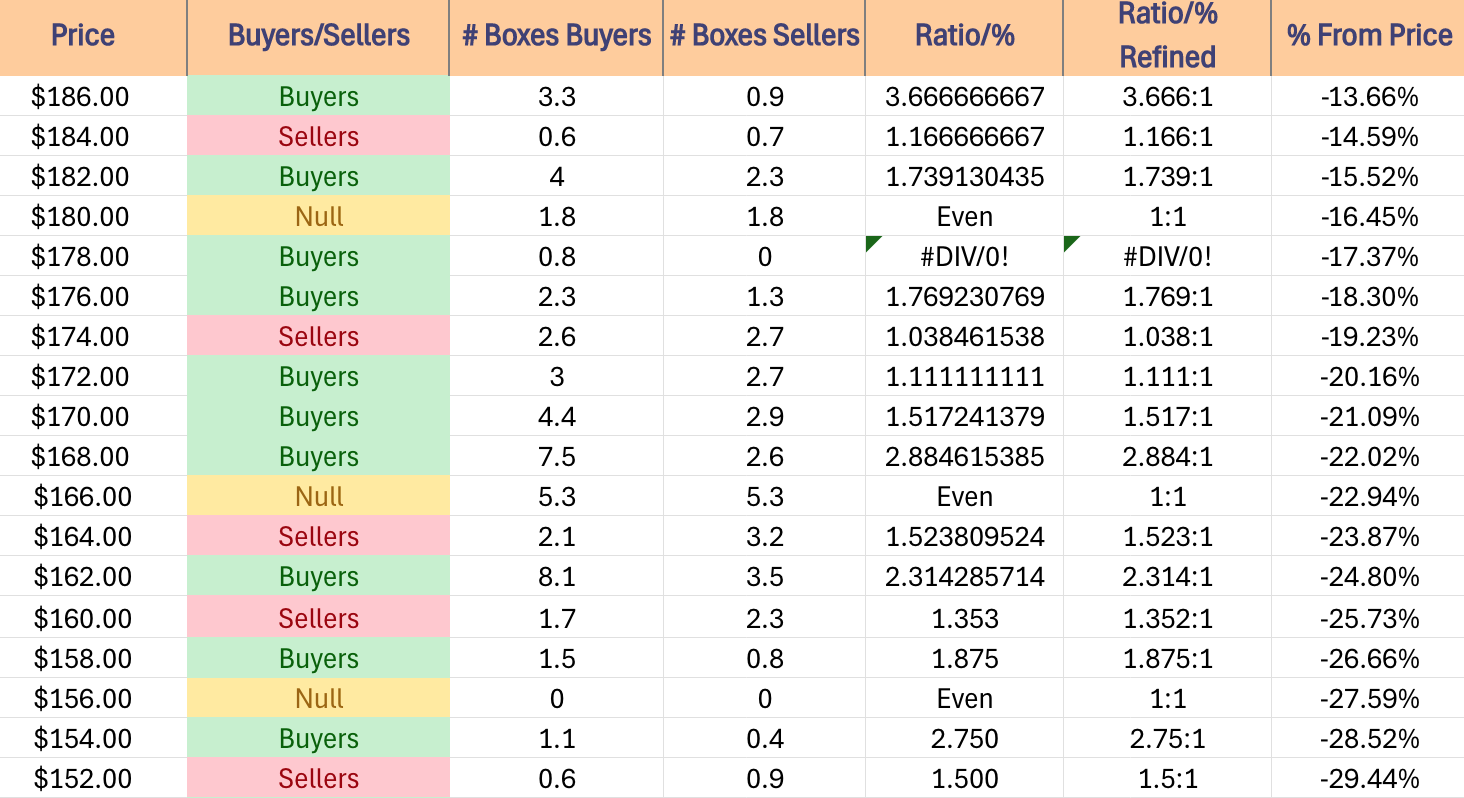Viewport: 1464px width, 798px height.
Task: Click the % From Price header
Action: (1368, 37)
